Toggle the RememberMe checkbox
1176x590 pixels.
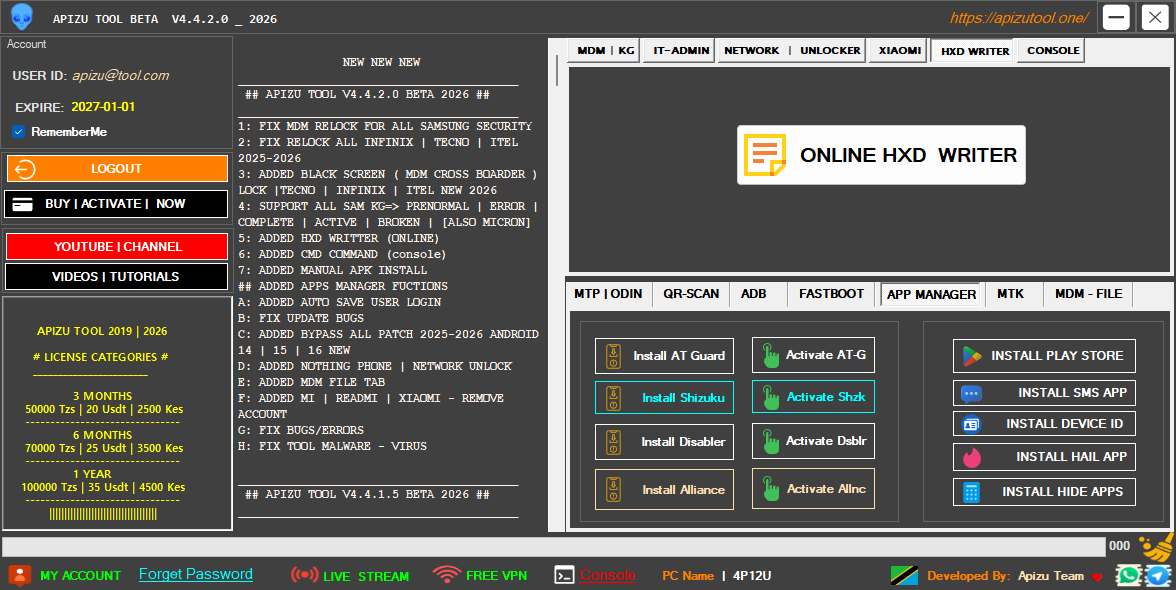[x=19, y=132]
